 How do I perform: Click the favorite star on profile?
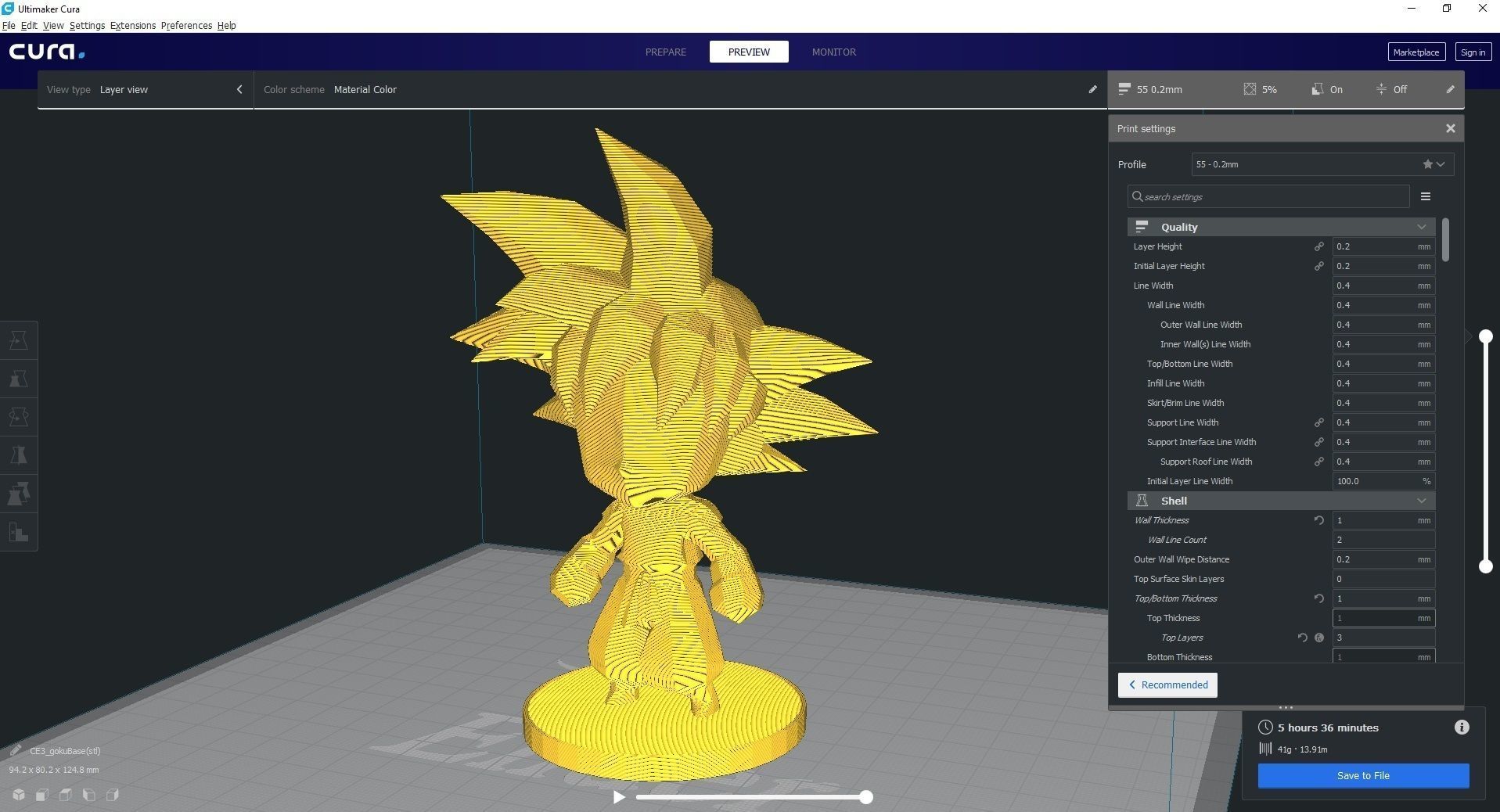coord(1427,164)
